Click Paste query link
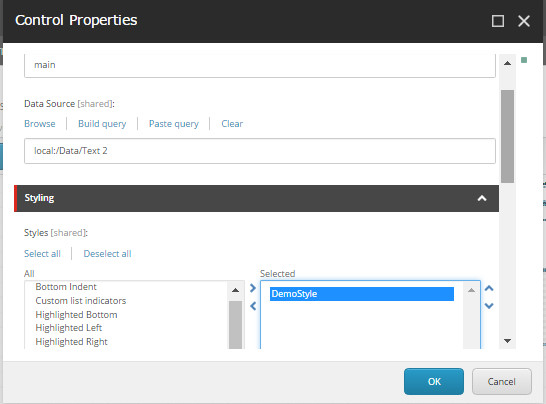 [x=174, y=124]
